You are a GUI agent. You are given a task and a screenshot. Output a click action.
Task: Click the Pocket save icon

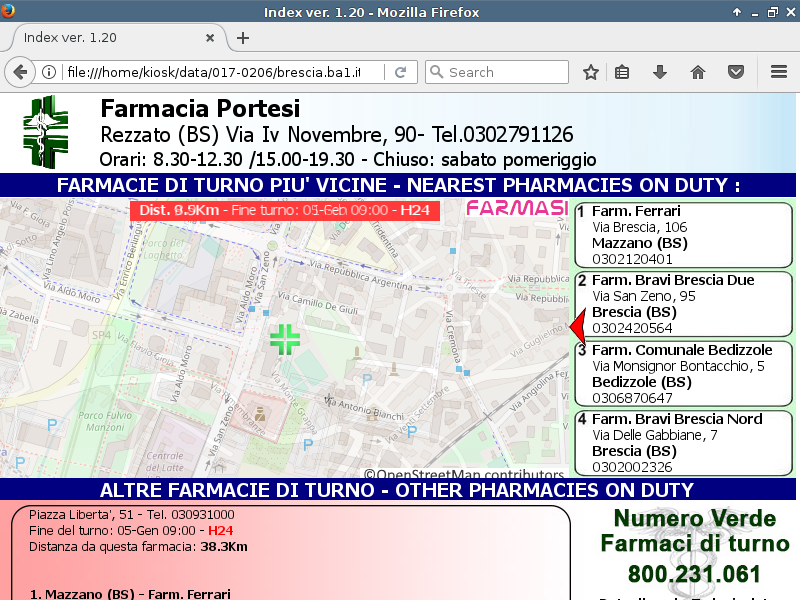click(736, 72)
